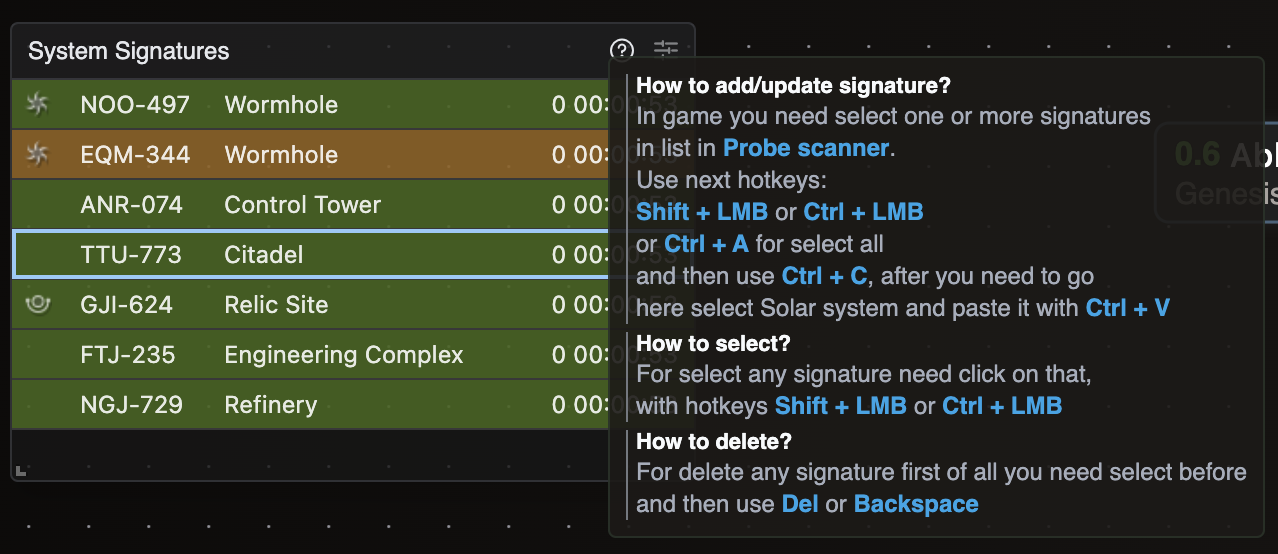The height and width of the screenshot is (554, 1278).
Task: Click the How to delete? heading
Action: [x=713, y=441]
